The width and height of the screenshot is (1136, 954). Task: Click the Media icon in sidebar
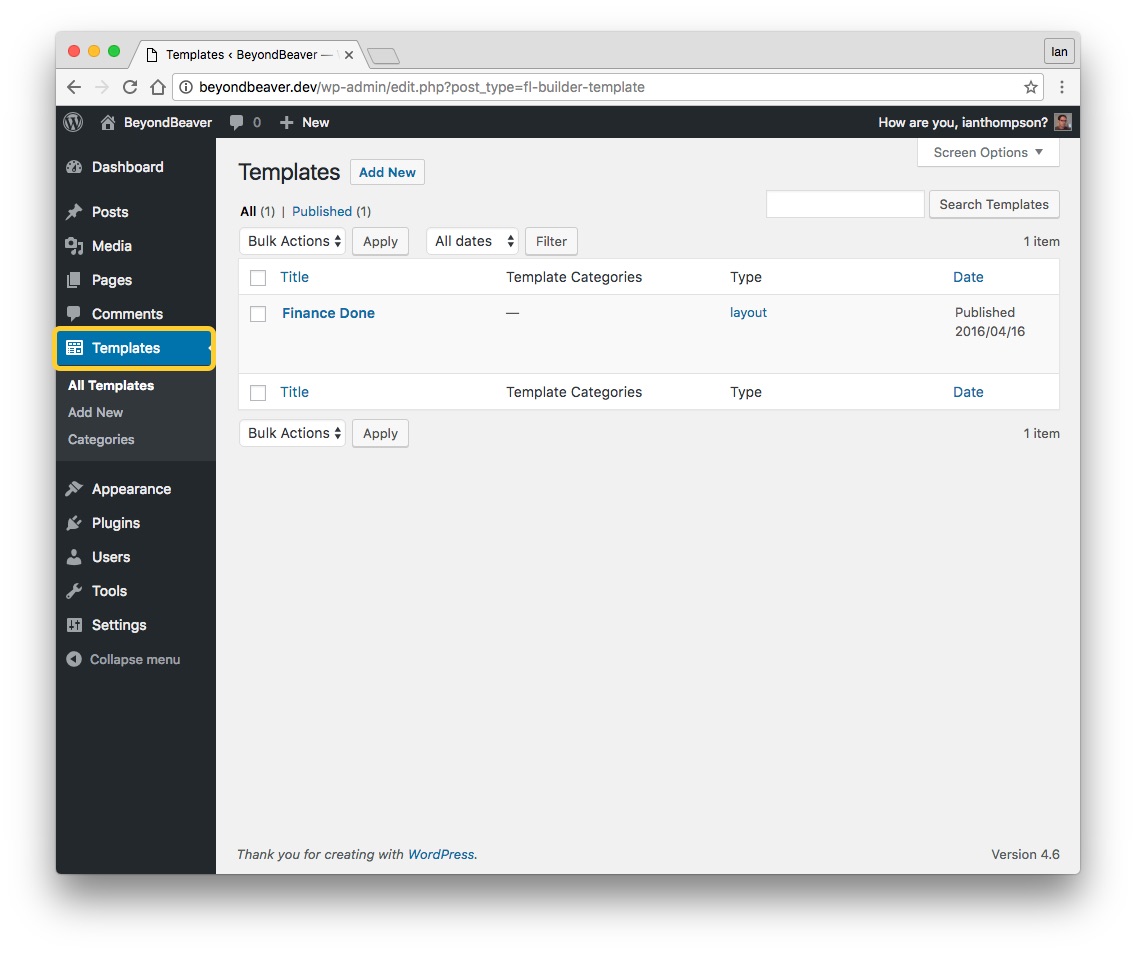(74, 246)
